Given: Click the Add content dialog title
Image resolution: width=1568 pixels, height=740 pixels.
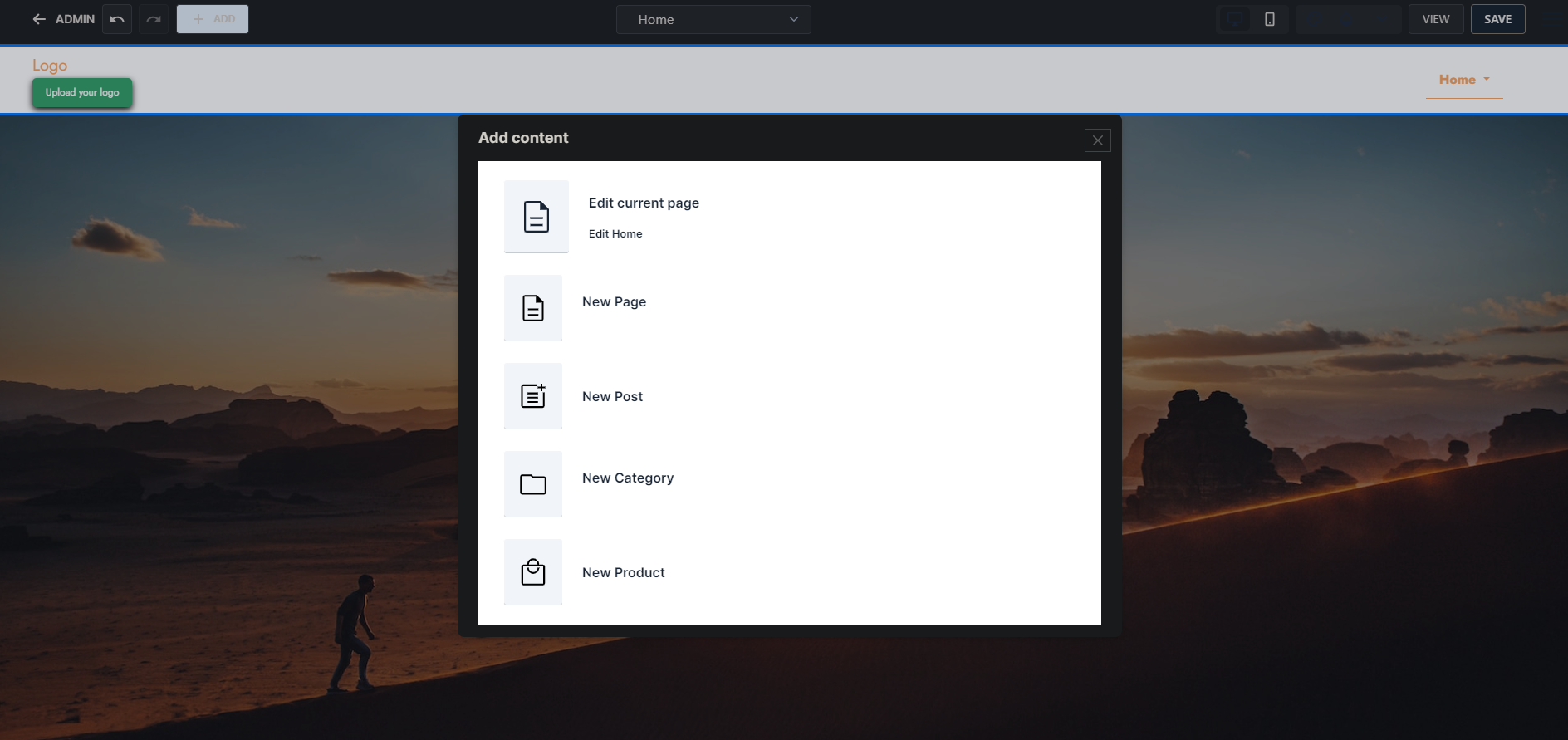Looking at the screenshot, I should point(523,138).
